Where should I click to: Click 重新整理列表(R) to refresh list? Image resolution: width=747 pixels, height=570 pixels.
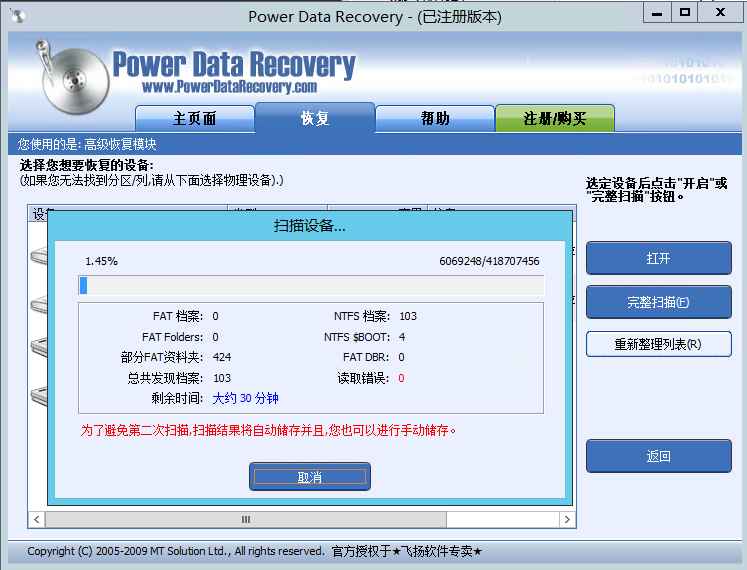point(658,344)
